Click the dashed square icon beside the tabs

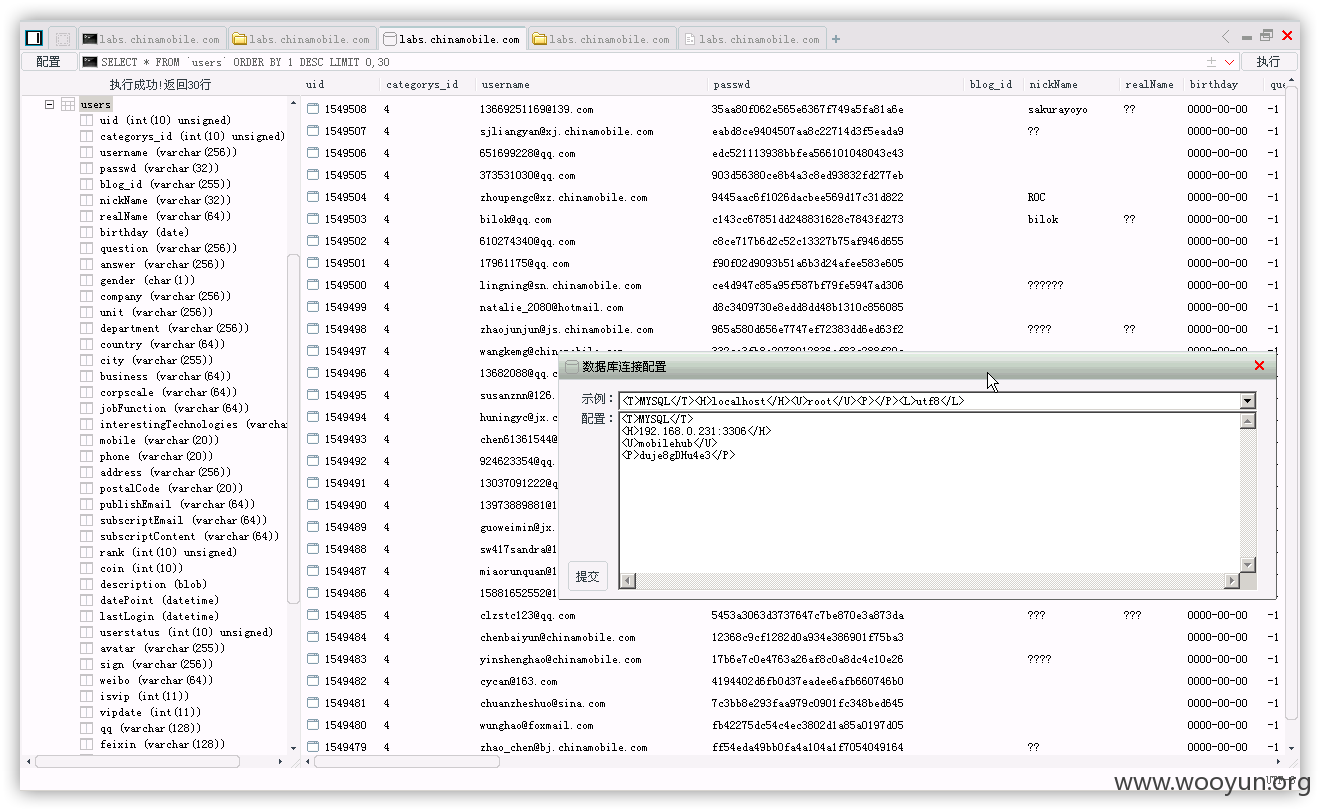(x=62, y=39)
